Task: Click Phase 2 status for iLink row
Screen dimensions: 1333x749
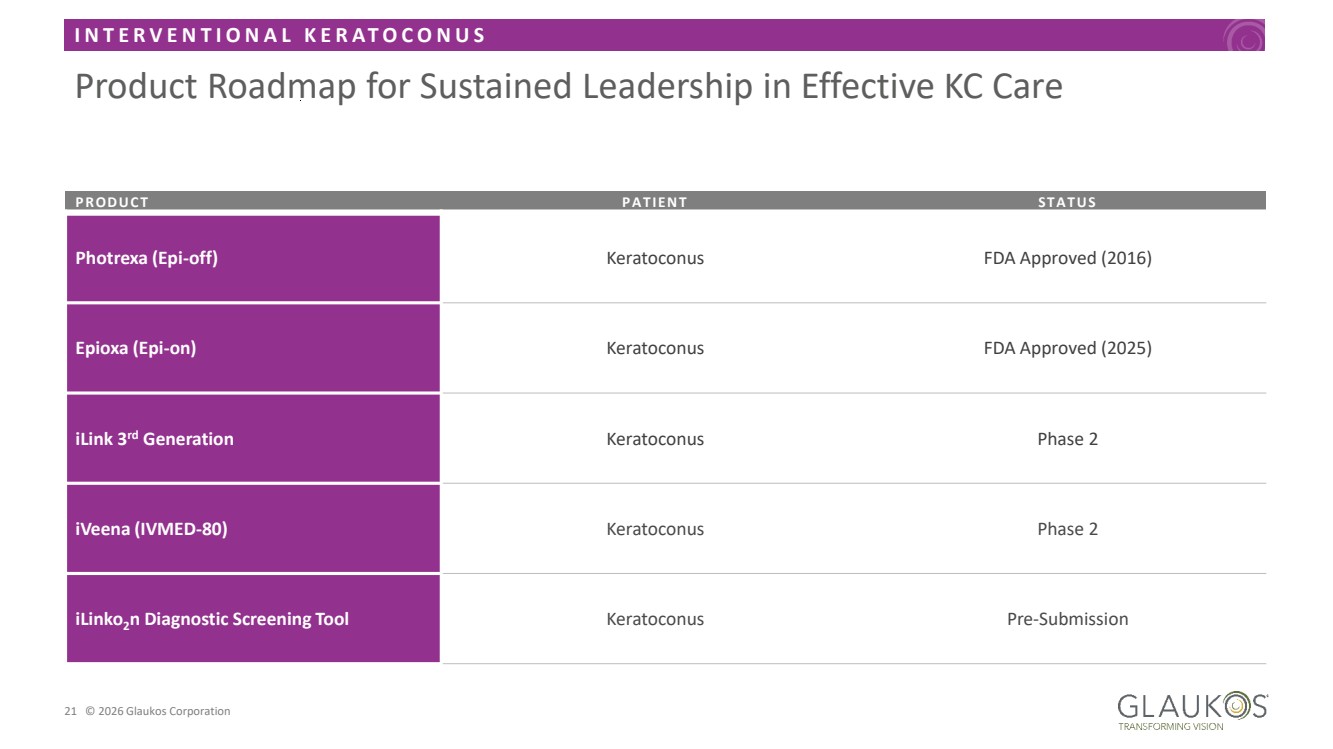Action: [1067, 439]
